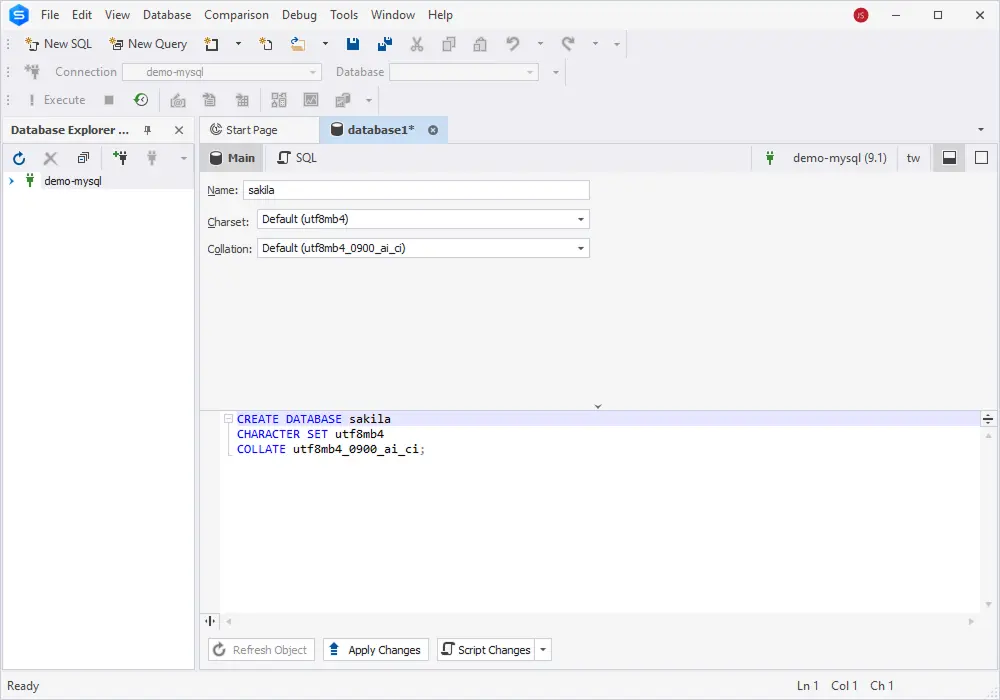Click the Script Changes button

(486, 650)
